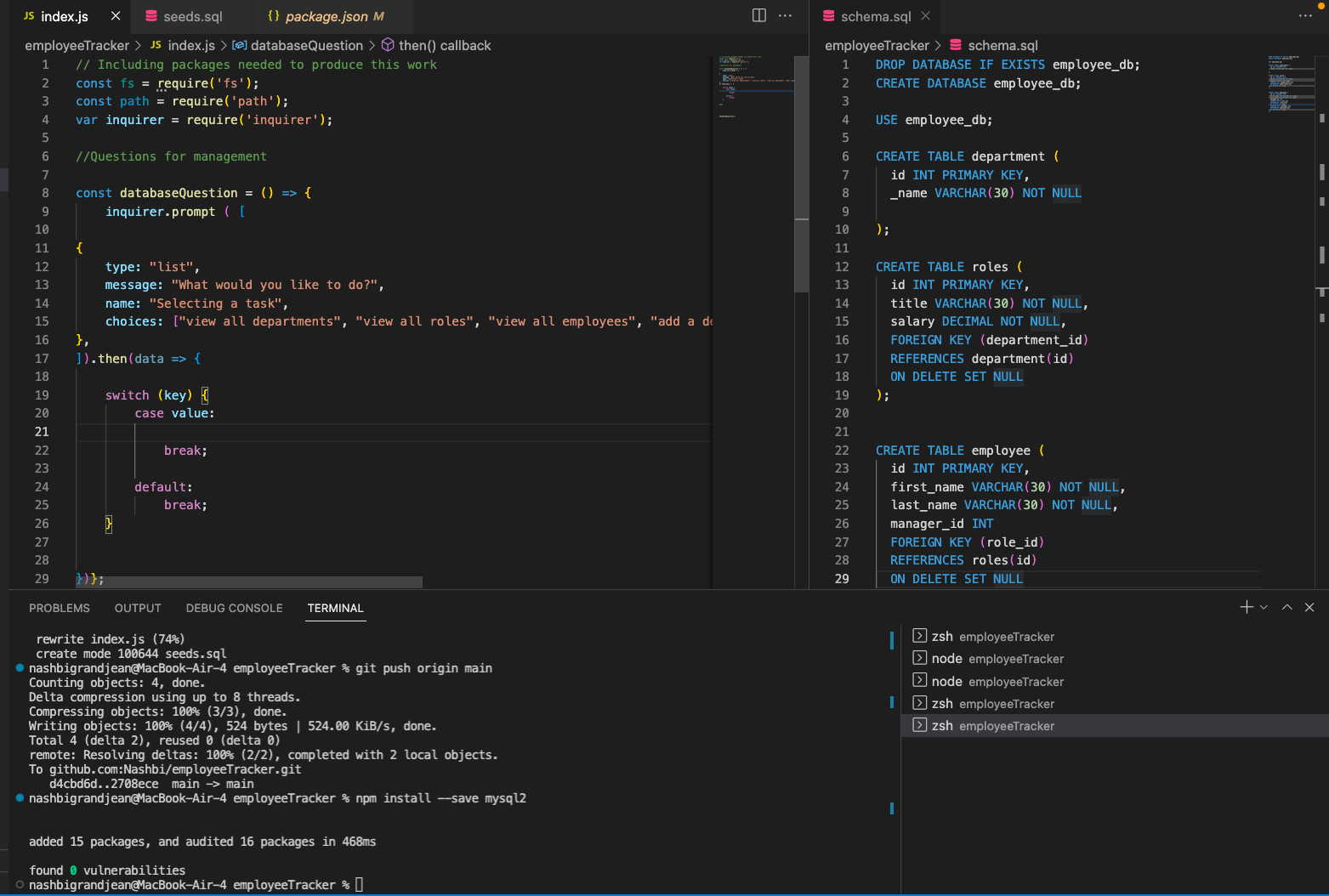
Task: Open the DEBUG CONSOLE tab
Action: [234, 608]
